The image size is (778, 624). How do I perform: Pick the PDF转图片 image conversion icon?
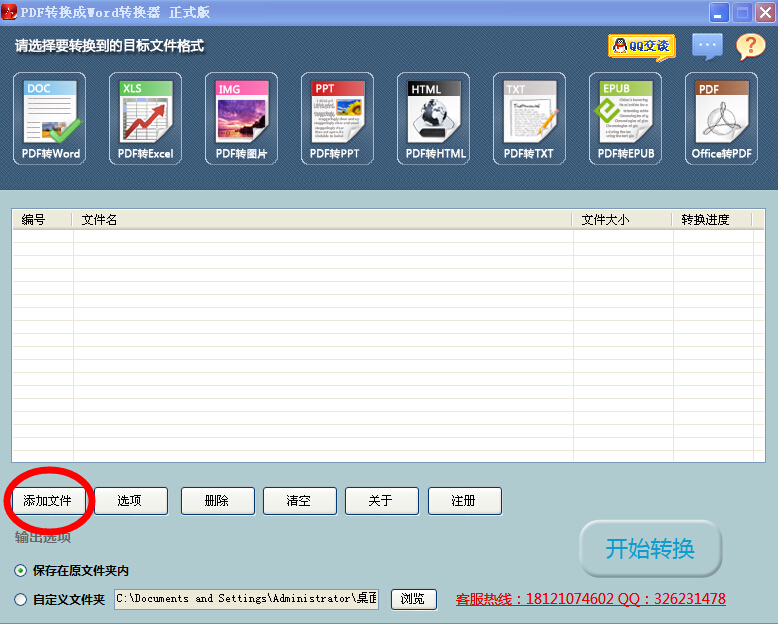(242, 119)
